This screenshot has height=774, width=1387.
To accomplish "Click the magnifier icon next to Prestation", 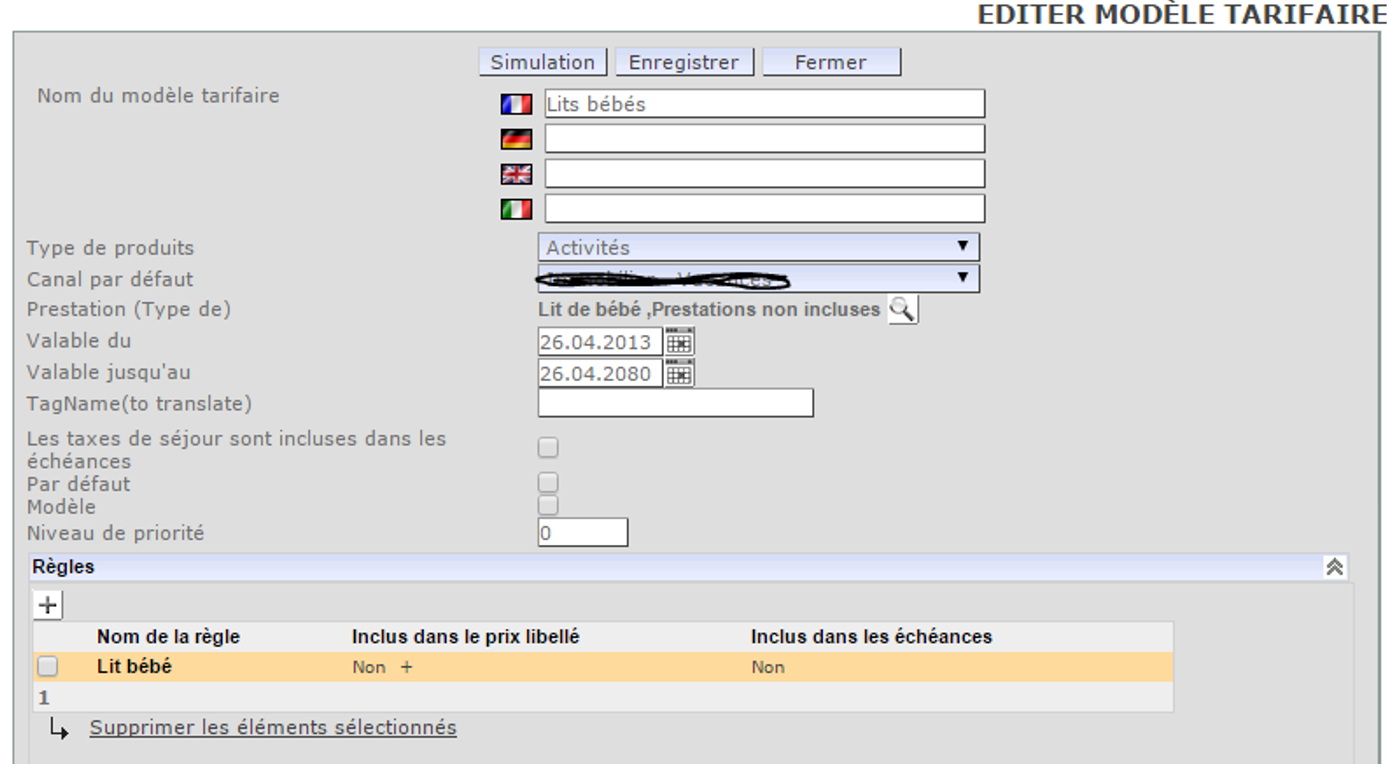I will 902,310.
